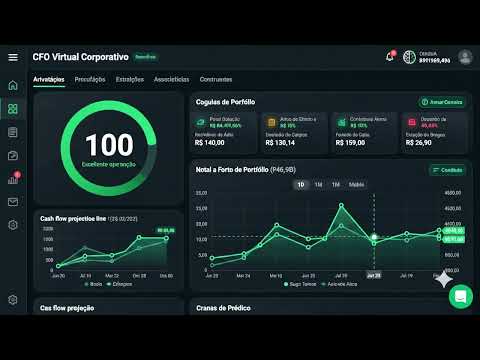Select the second time range option
Viewport: 480px width, 360px height.
[x=318, y=184]
